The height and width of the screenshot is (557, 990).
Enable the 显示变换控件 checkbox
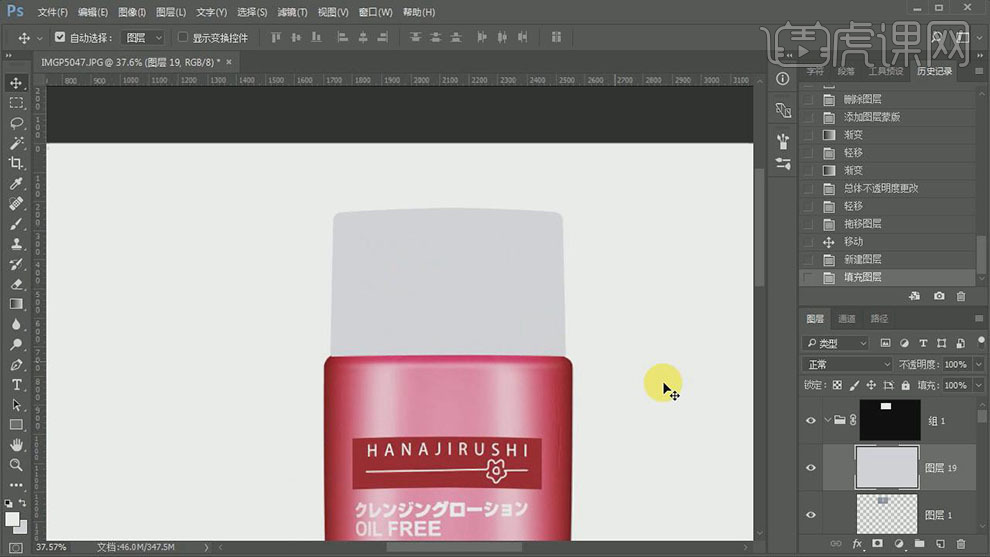pos(182,37)
